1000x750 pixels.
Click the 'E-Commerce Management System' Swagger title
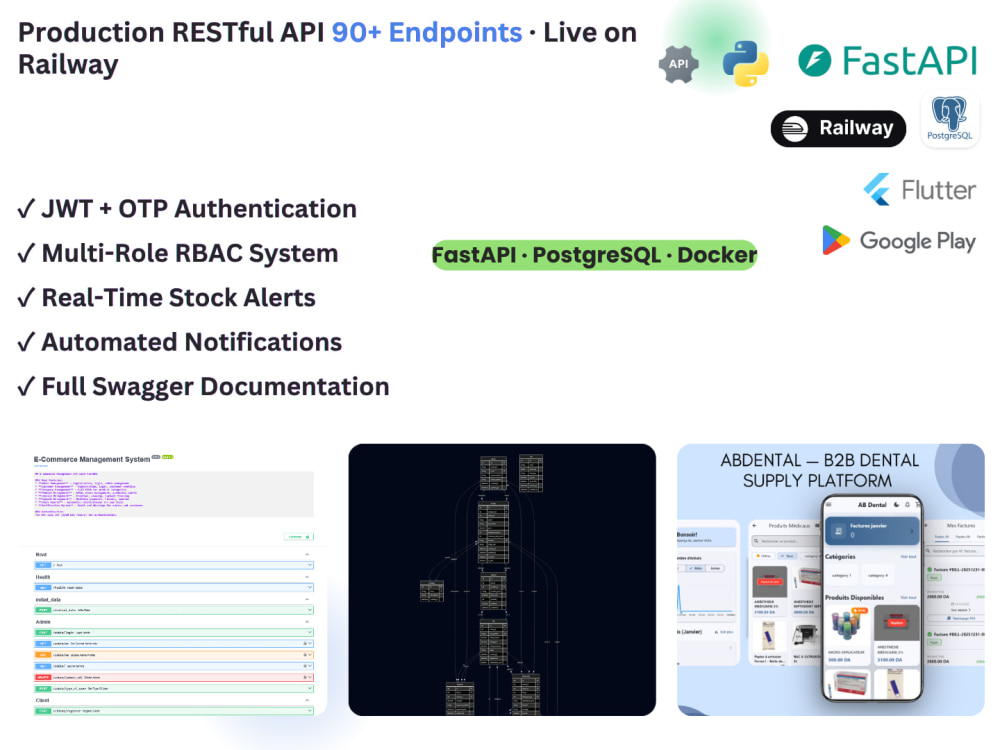coord(92,459)
